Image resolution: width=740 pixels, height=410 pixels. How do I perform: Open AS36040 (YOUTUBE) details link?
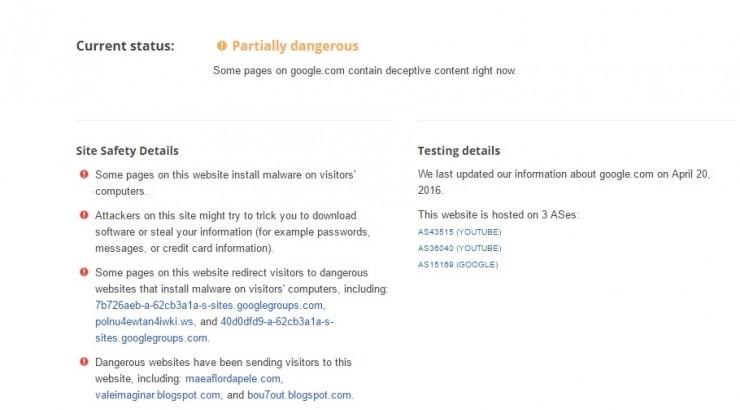(x=459, y=248)
